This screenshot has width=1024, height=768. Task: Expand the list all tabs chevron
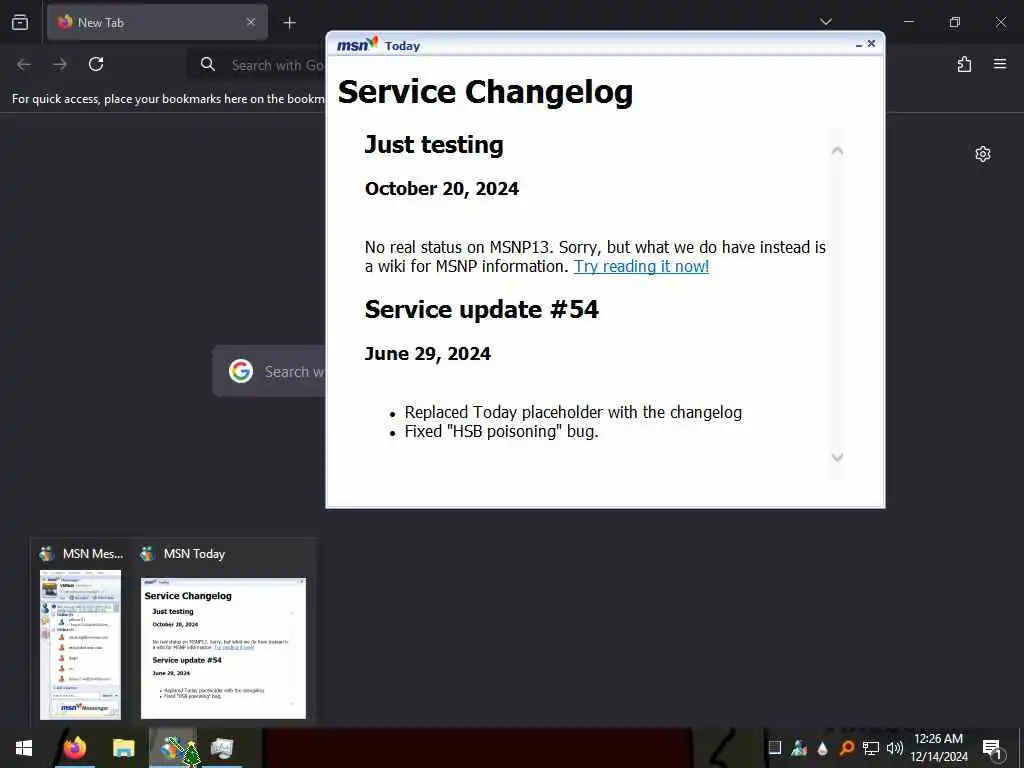point(826,22)
